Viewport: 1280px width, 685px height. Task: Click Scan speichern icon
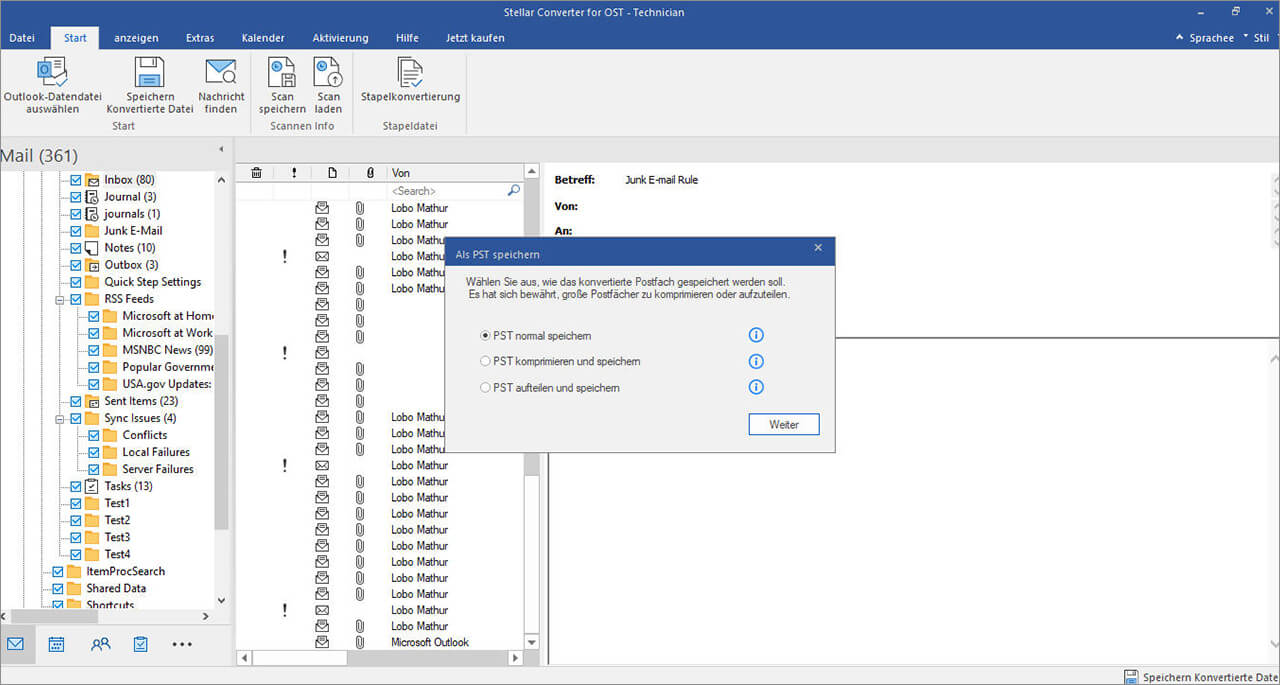tap(282, 71)
